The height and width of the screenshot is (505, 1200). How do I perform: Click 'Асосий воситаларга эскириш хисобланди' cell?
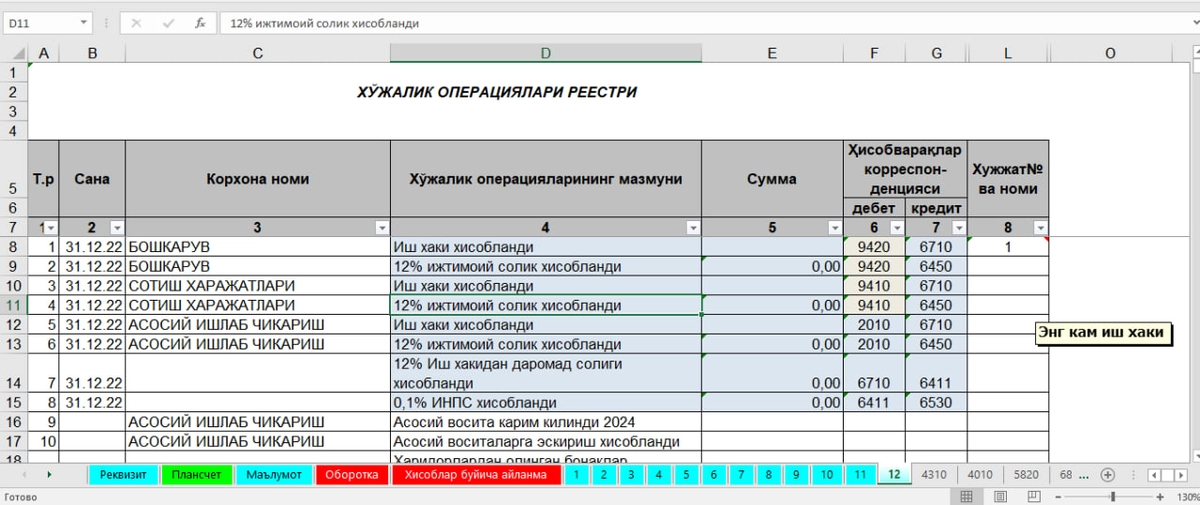(x=545, y=441)
